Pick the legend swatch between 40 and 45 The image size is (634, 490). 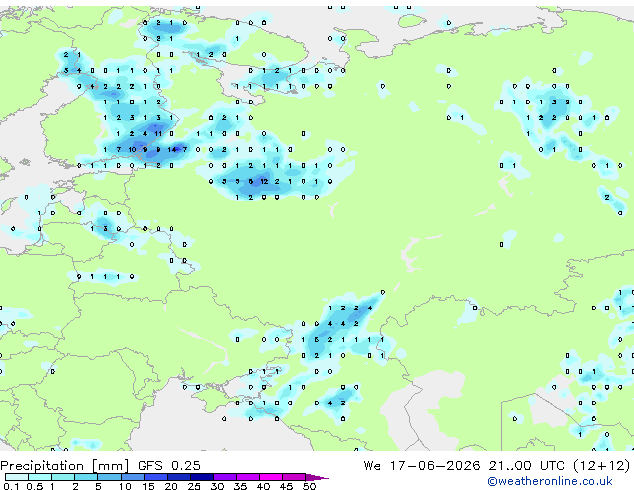click(271, 477)
